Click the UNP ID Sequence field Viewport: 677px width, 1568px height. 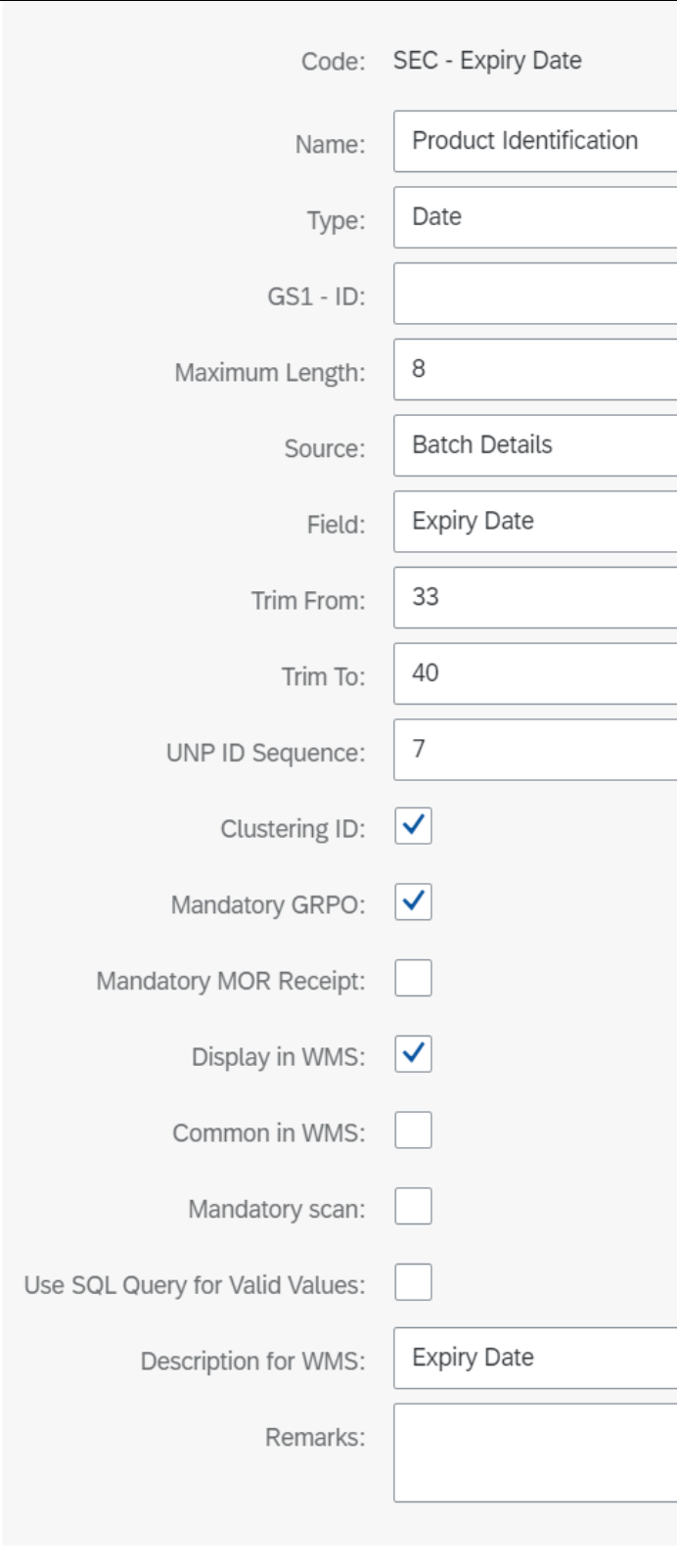[x=535, y=750]
